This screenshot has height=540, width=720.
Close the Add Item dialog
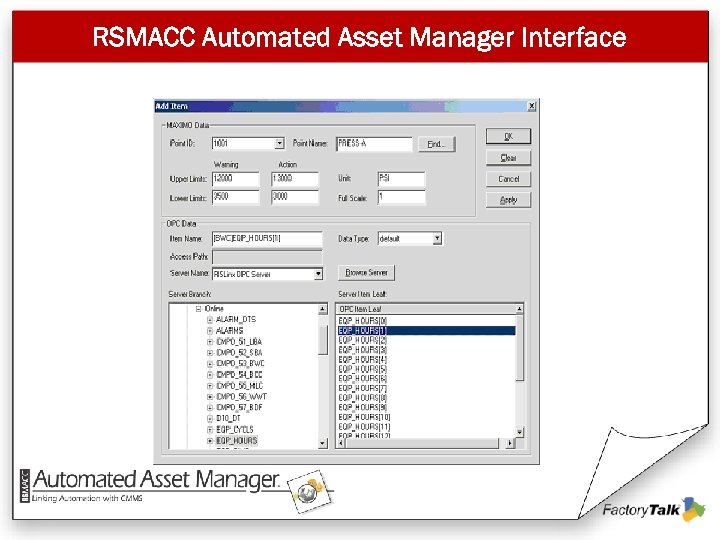[531, 106]
